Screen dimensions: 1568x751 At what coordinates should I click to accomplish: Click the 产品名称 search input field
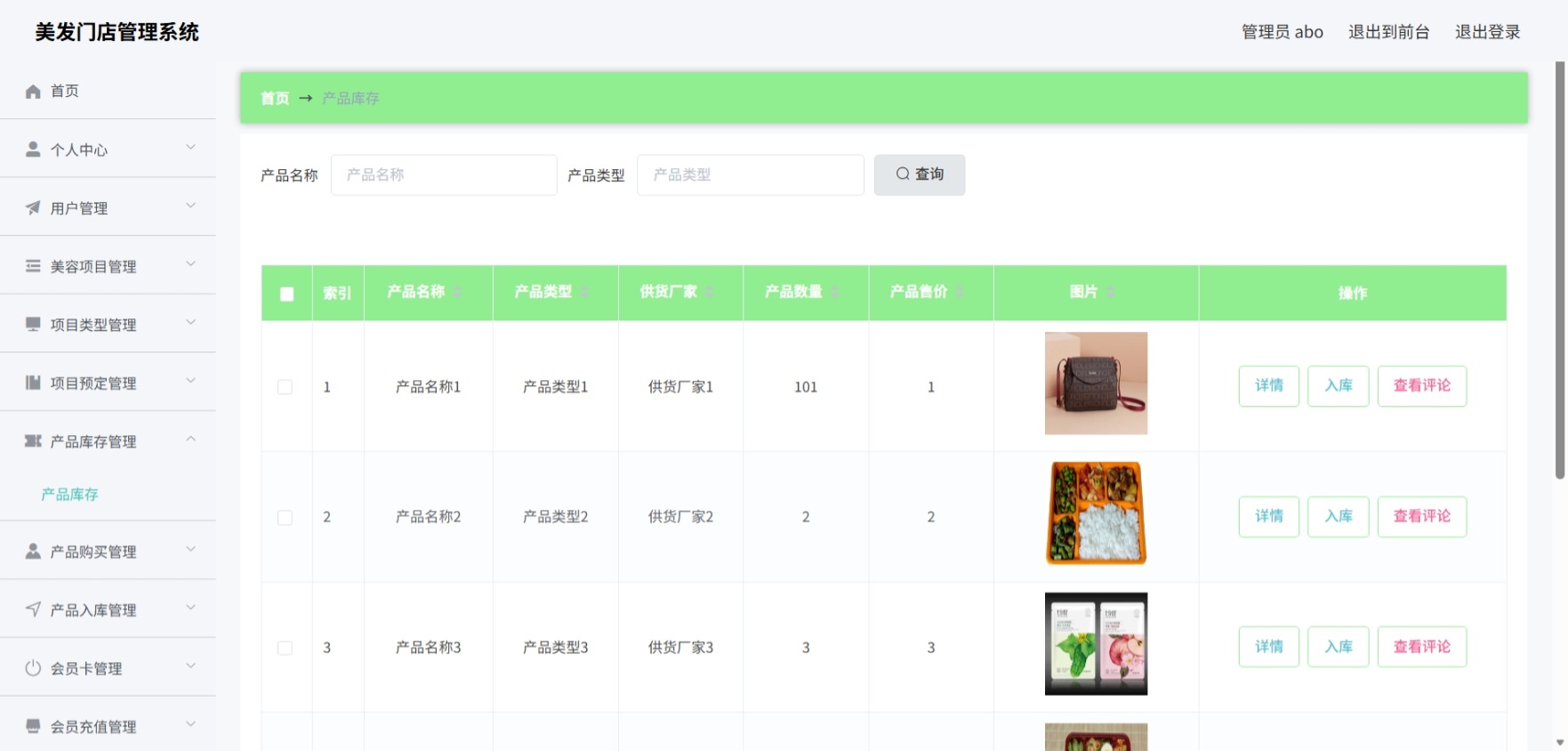[x=444, y=175]
